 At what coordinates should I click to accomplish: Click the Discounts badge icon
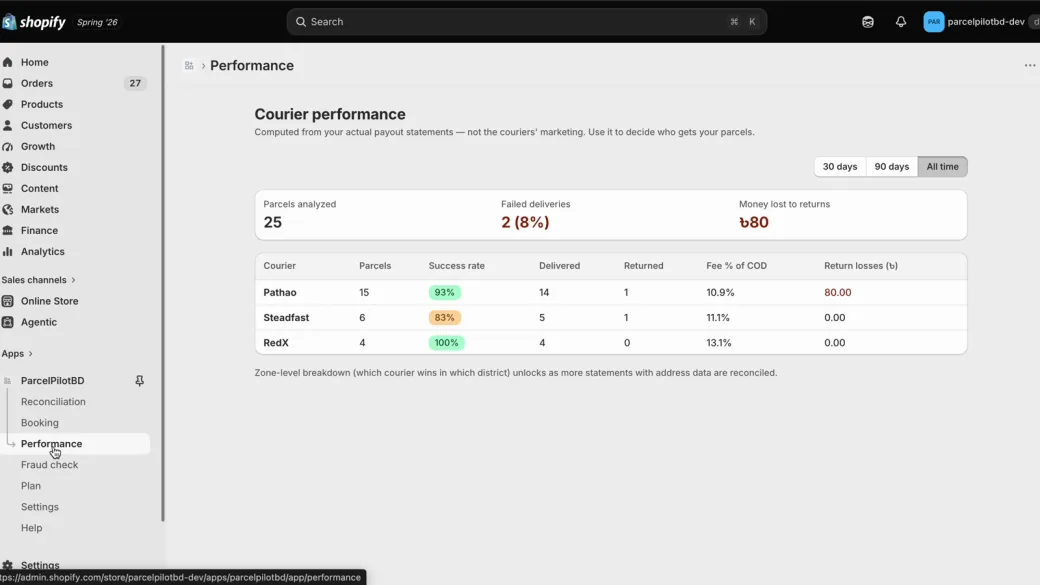8,167
